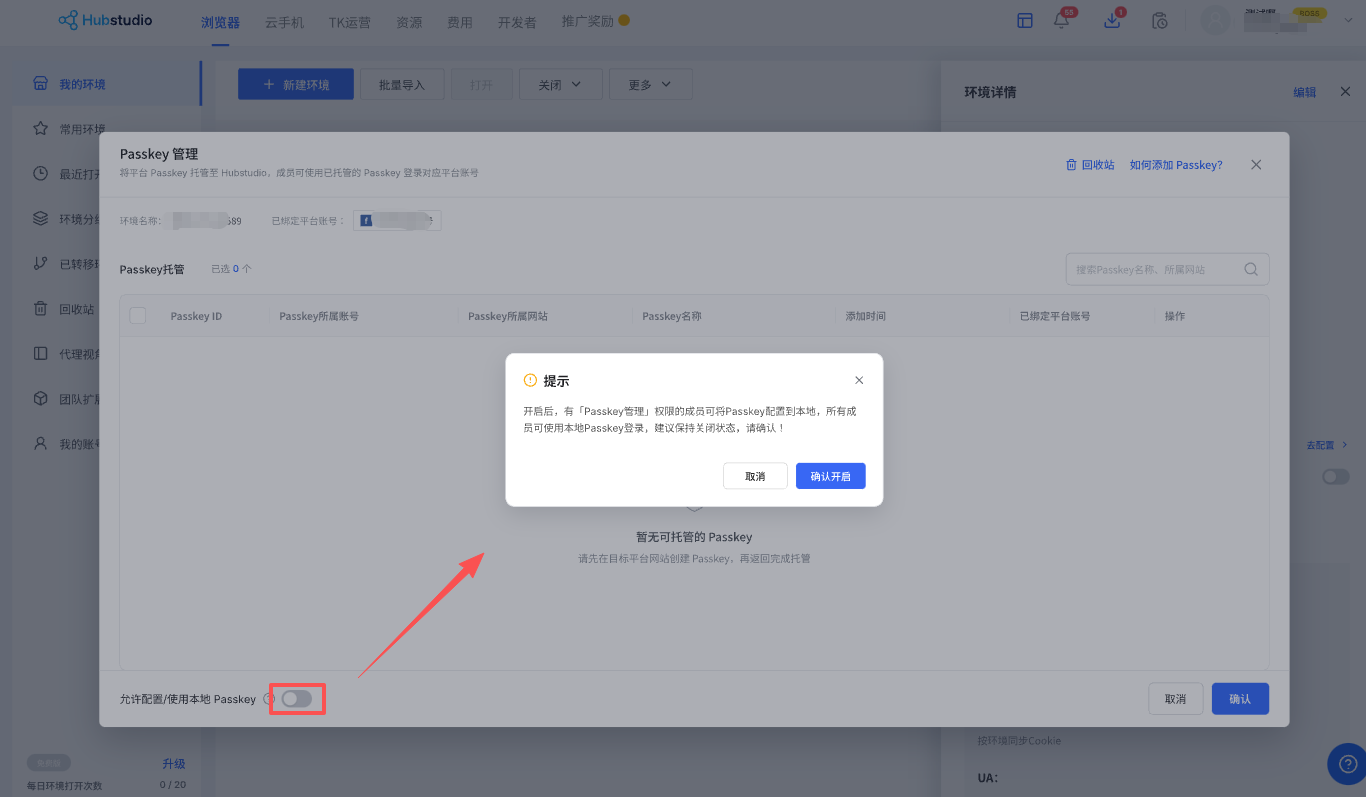
Task: Open the notifications bell icon
Action: (x=1062, y=21)
